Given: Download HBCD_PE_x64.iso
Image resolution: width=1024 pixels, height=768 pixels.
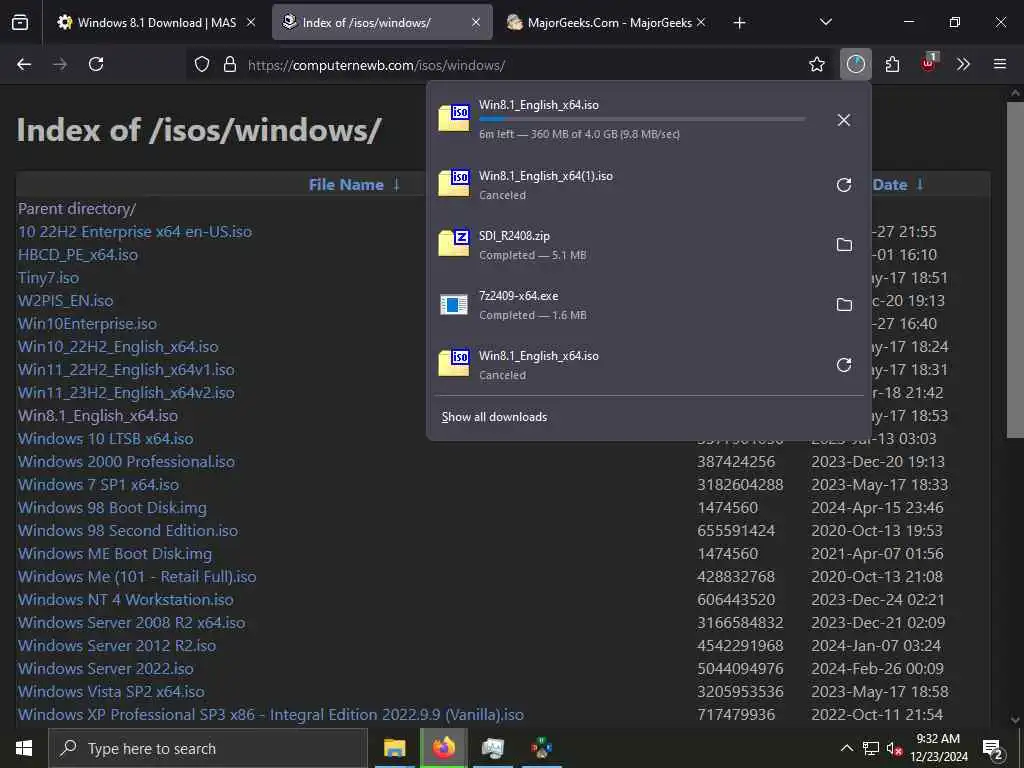Looking at the screenshot, I should pyautogui.click(x=78, y=255).
